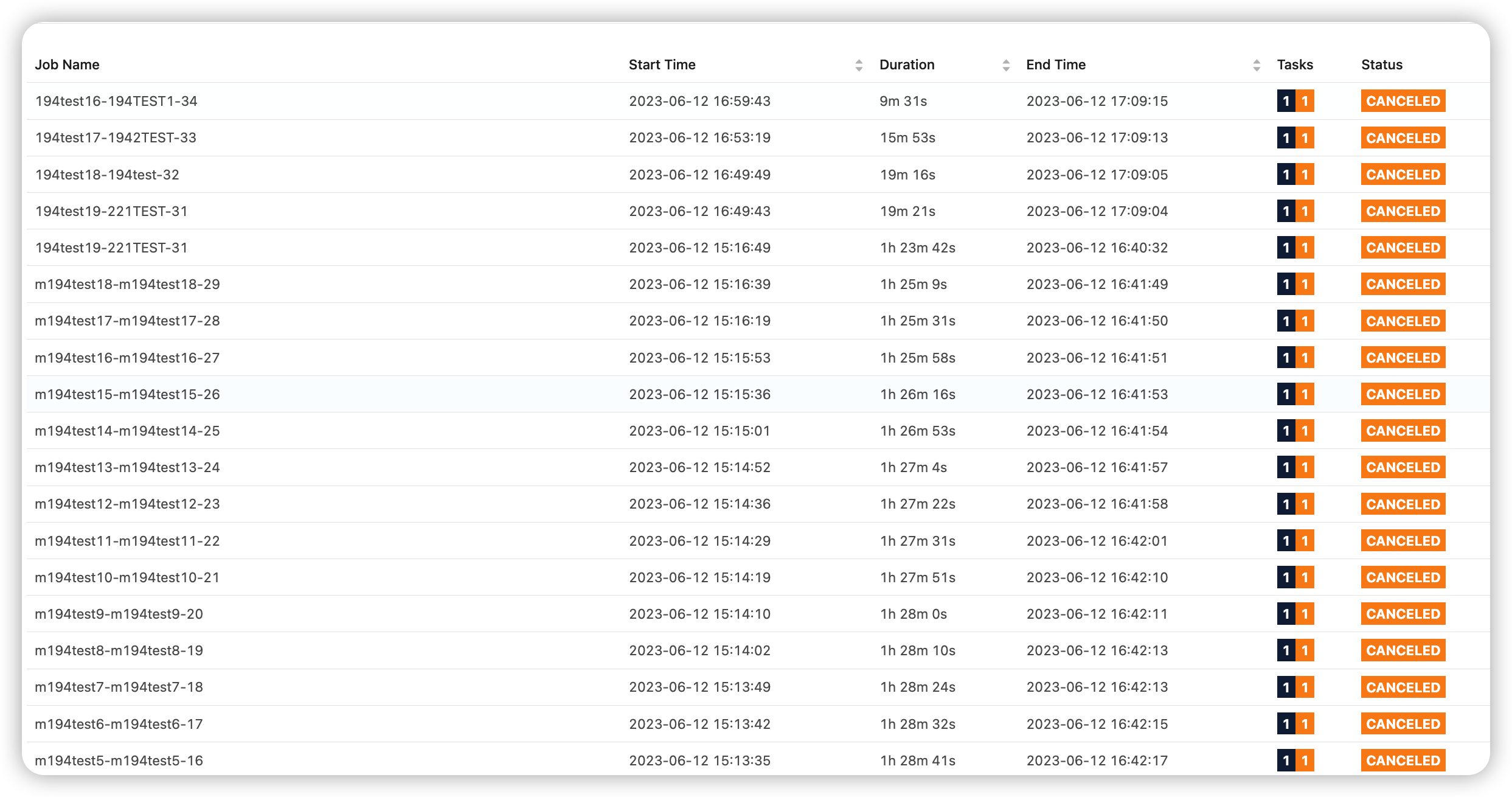Click end time 2023-06-12 16:40:32
The width and height of the screenshot is (1512, 797).
pos(1097,248)
